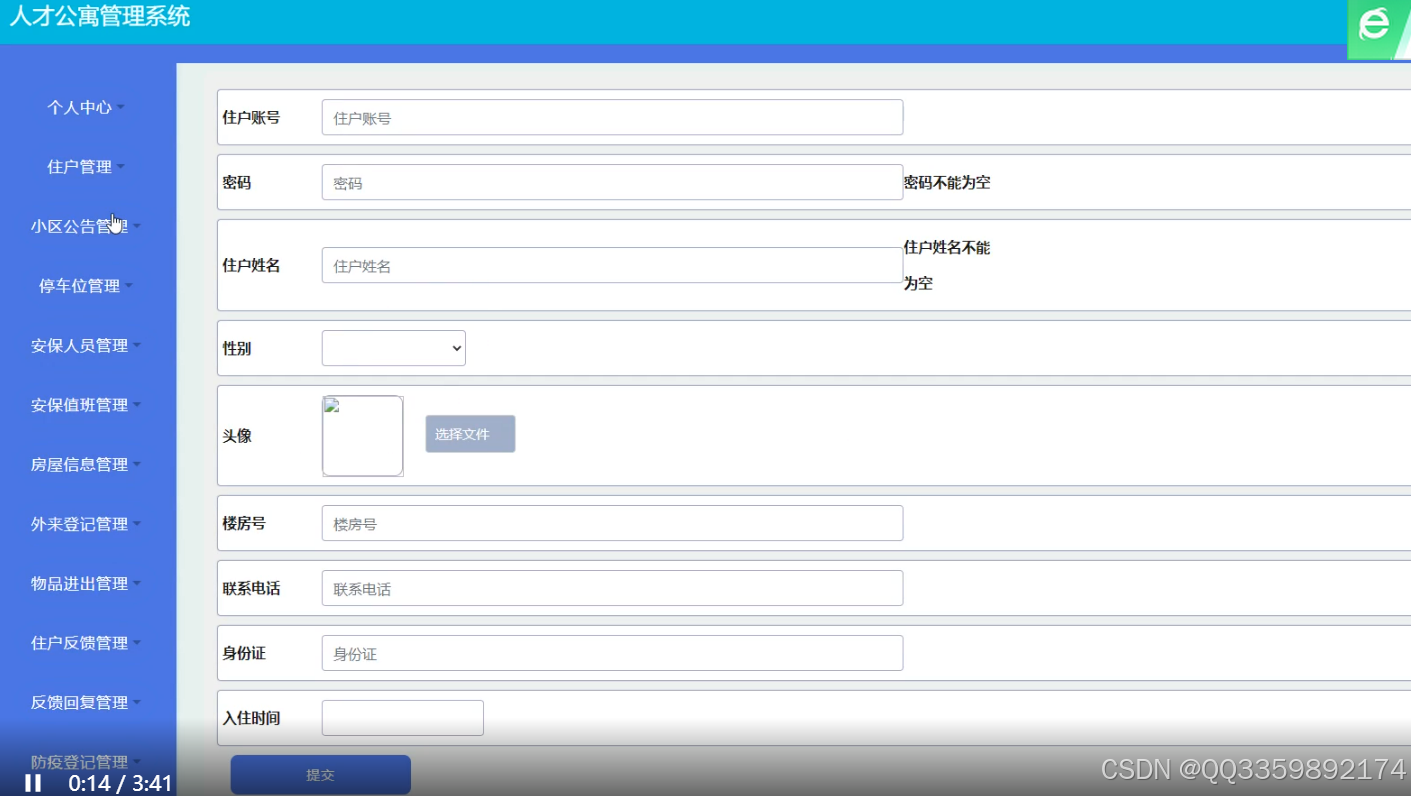This screenshot has height=796, width=1411.
Task: Click the 头像 image preview box
Action: click(362, 436)
